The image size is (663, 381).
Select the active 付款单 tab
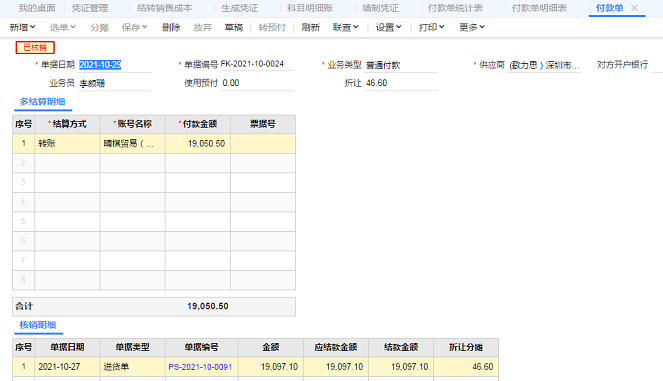609,8
